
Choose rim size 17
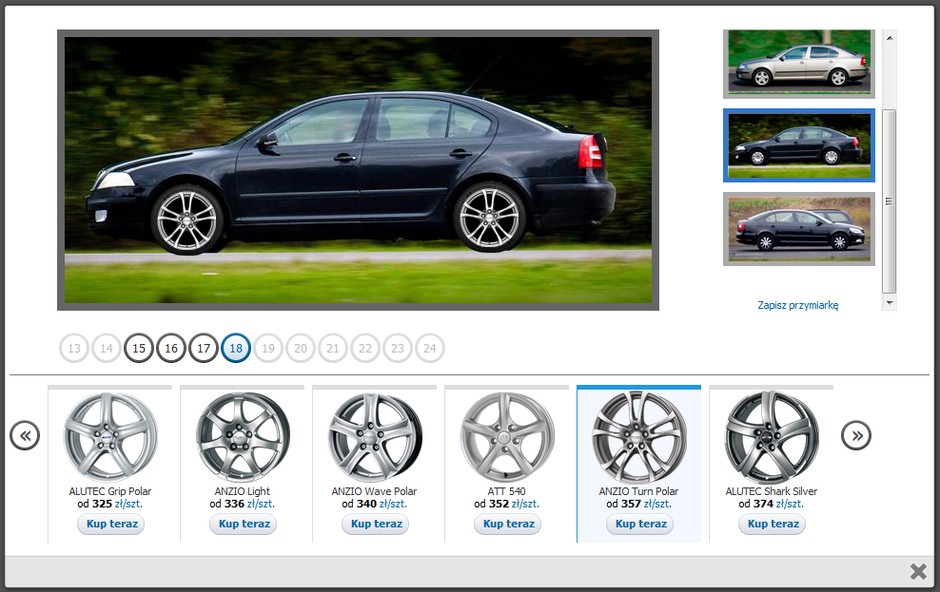[204, 348]
